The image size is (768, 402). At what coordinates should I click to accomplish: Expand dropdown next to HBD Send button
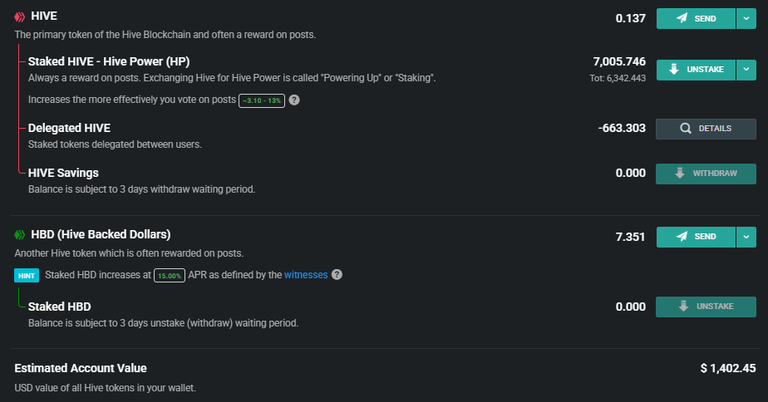tap(746, 237)
